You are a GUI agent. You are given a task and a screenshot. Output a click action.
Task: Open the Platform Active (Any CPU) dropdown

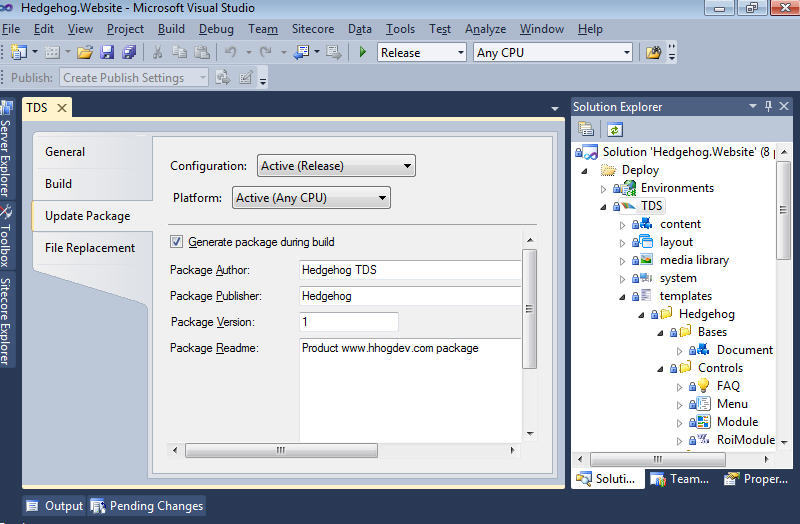(311, 197)
